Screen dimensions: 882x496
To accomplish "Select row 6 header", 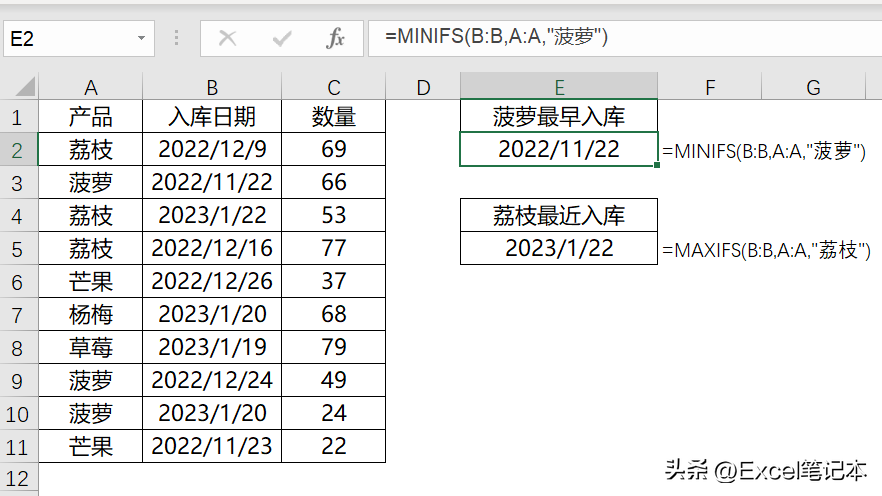I will [19, 282].
